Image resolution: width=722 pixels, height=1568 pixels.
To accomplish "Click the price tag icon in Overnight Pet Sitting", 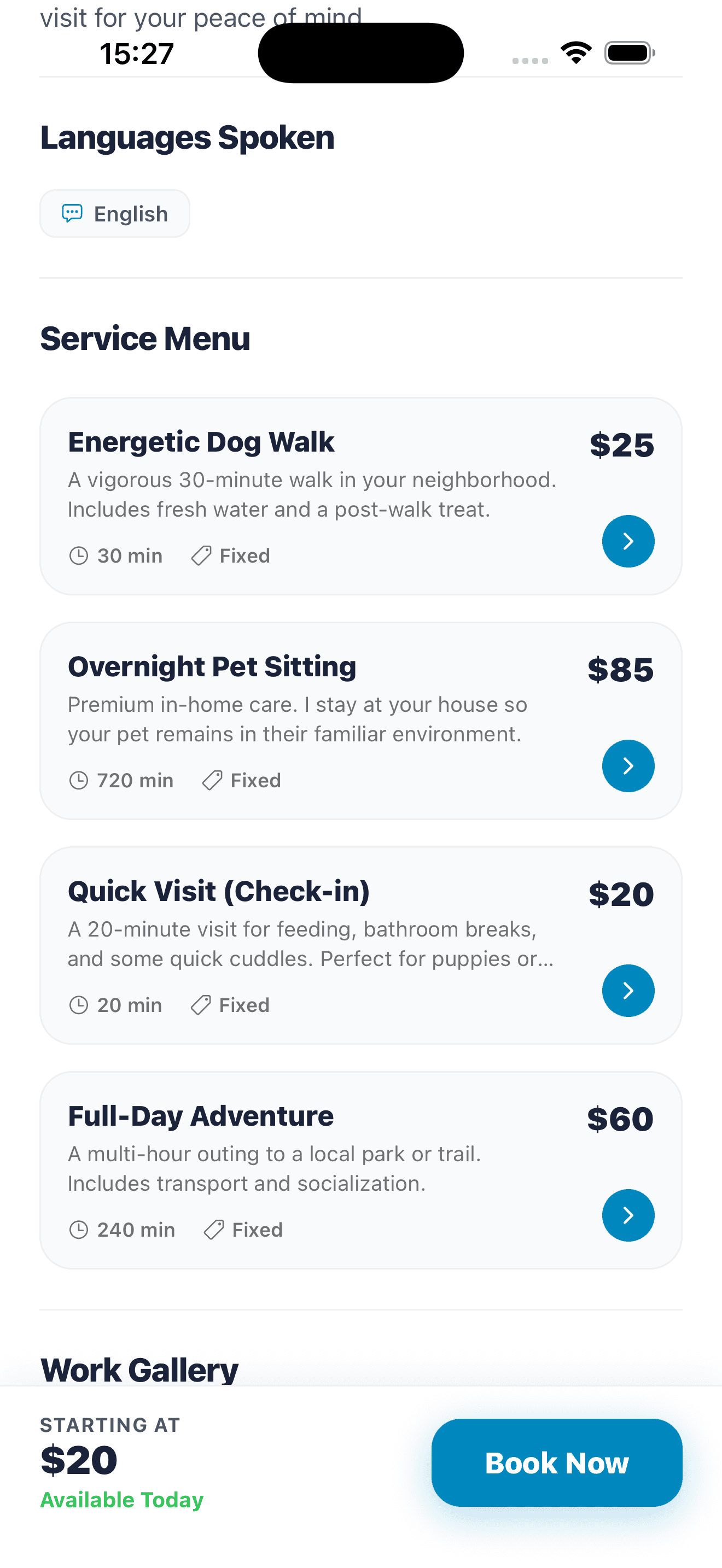I will pos(212,780).
